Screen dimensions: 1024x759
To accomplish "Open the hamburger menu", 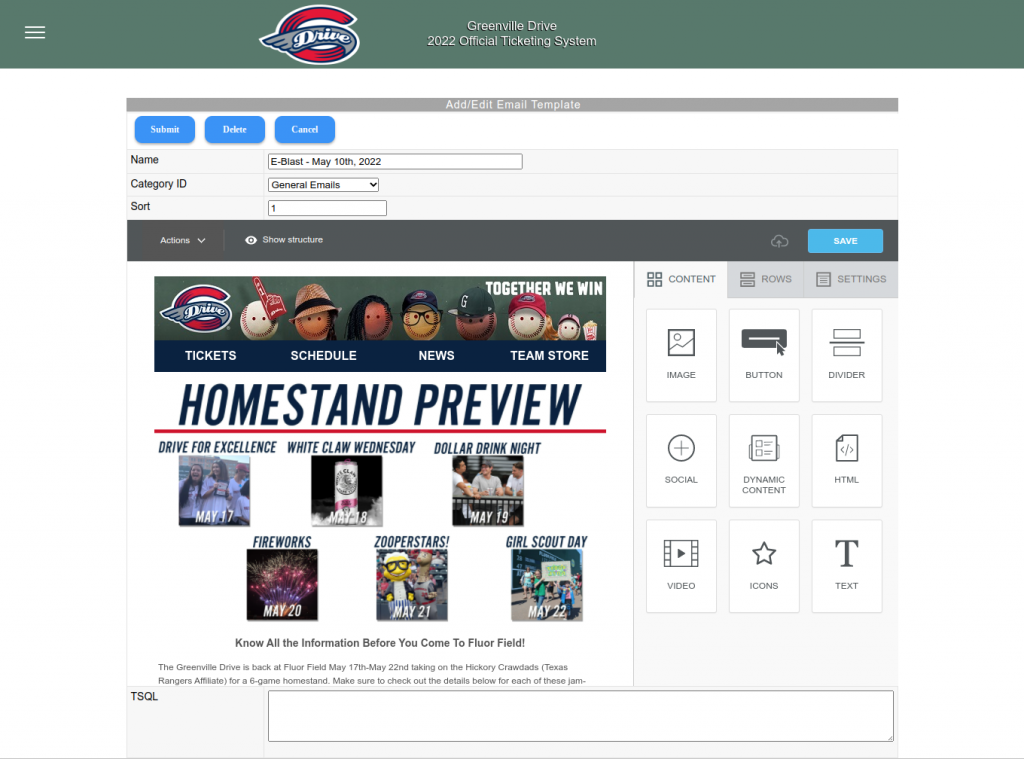I will [35, 33].
